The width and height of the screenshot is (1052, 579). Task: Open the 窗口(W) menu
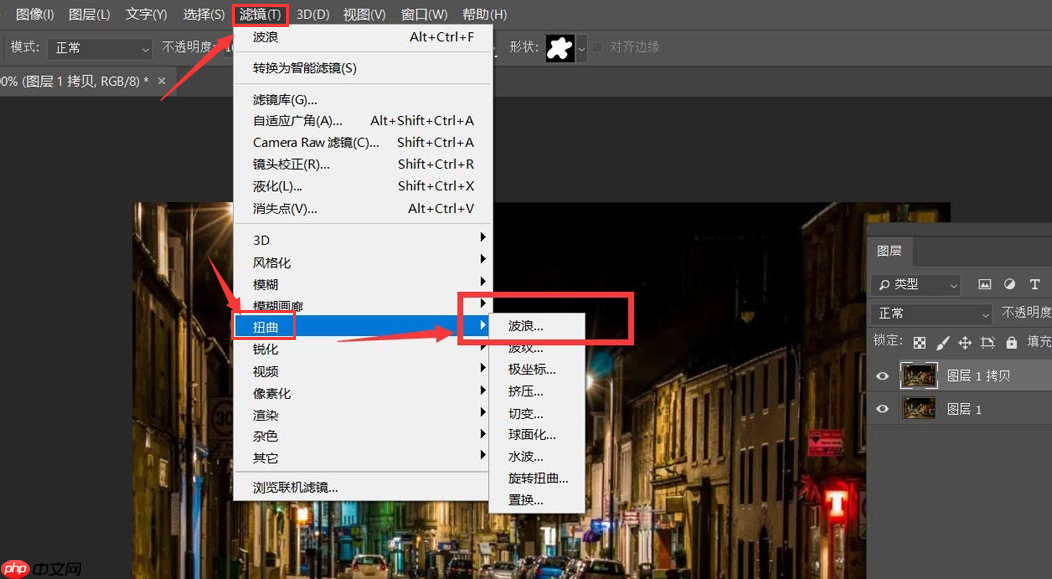pyautogui.click(x=423, y=14)
